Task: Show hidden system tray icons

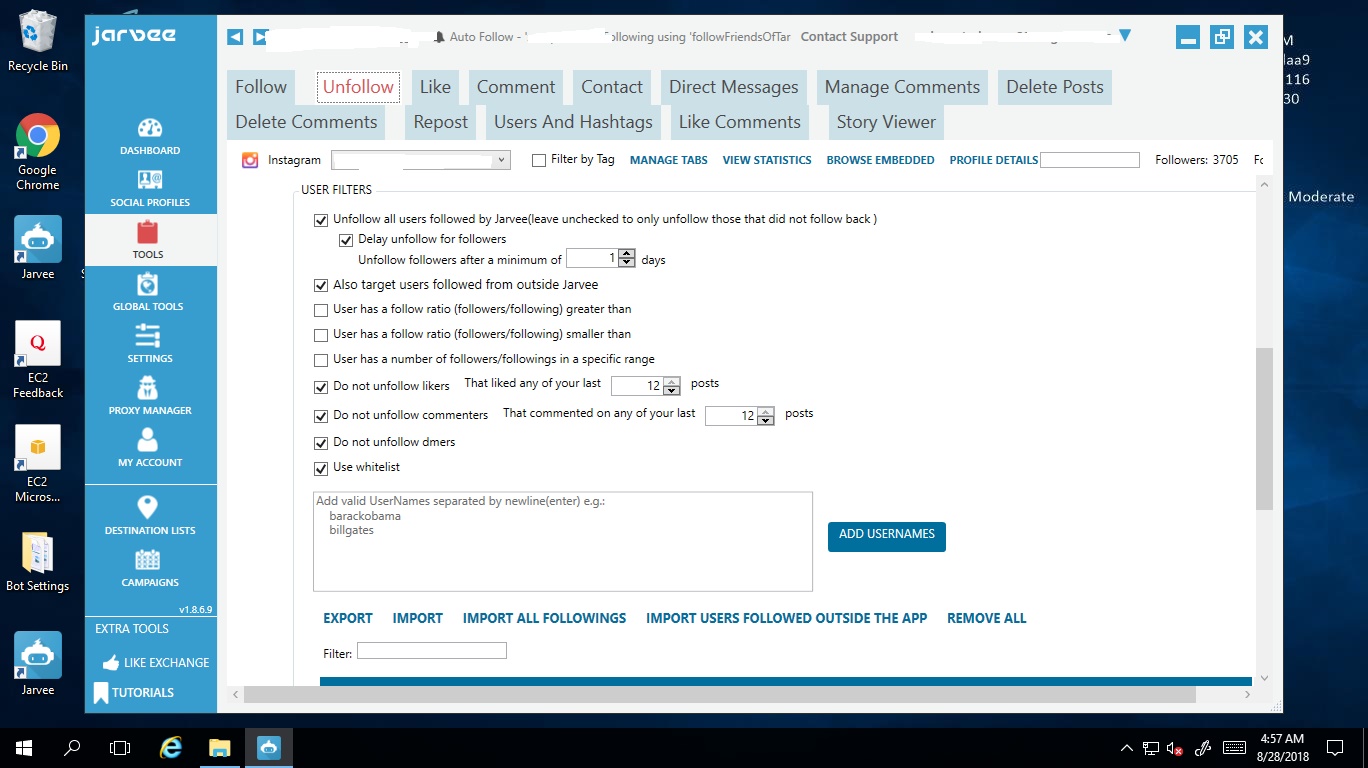Action: point(1127,748)
